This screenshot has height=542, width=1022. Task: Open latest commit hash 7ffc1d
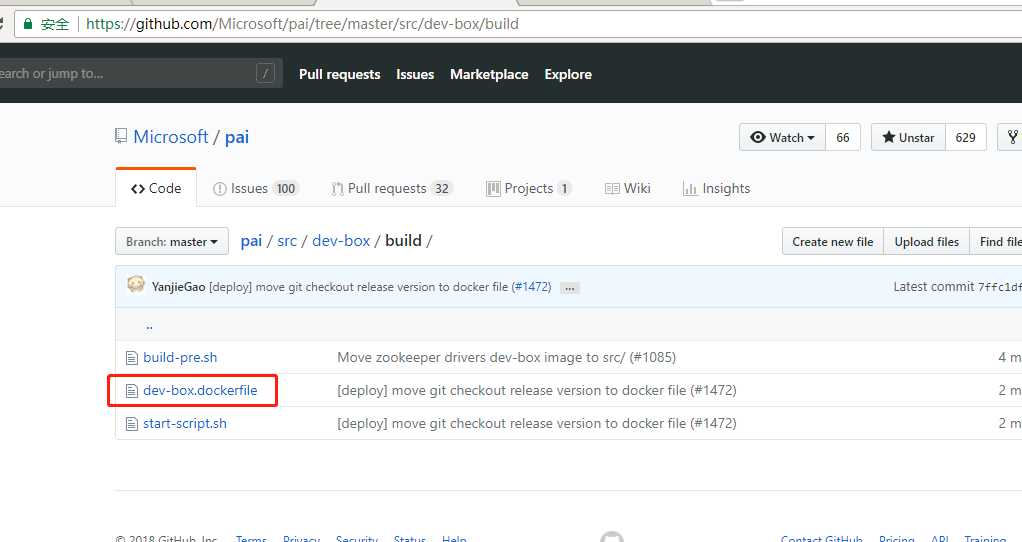click(x=1000, y=287)
